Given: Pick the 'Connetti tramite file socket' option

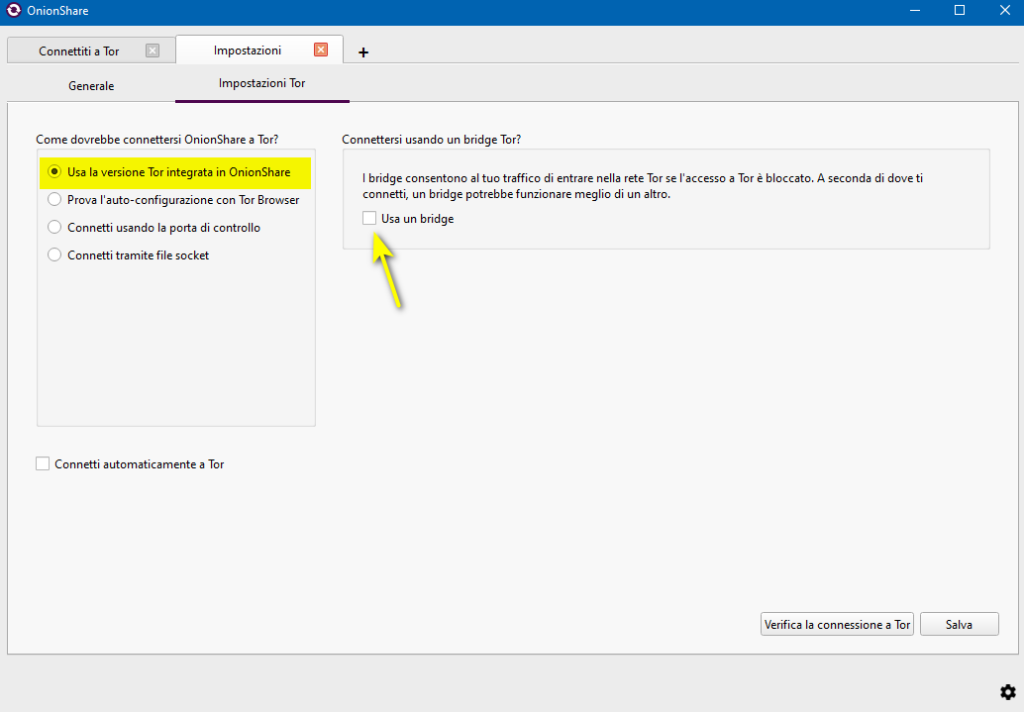Looking at the screenshot, I should pyautogui.click(x=55, y=255).
